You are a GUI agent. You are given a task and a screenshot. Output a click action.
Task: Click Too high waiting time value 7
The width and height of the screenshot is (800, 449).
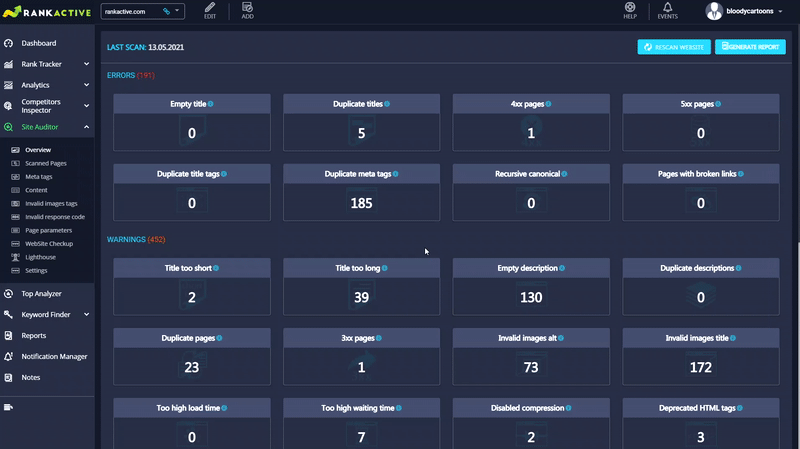point(361,437)
